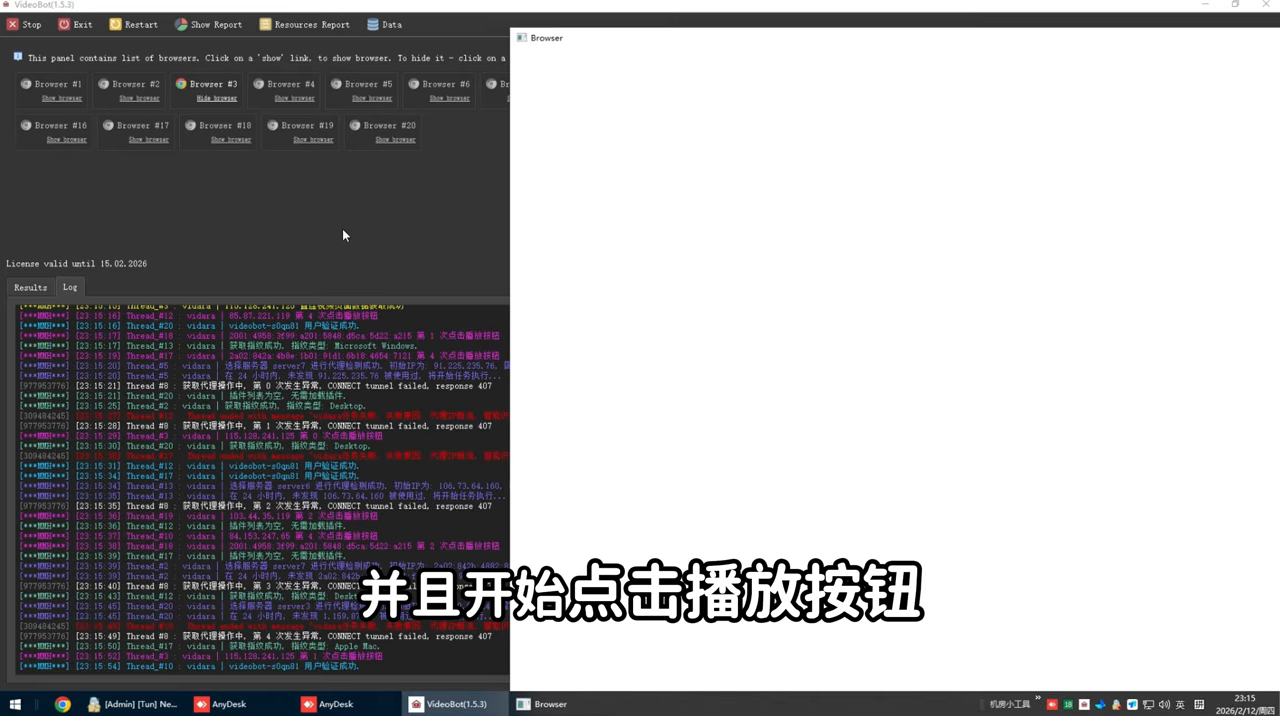Click the Browser #17 globe icon
This screenshot has width=1280, height=716.
[108, 125]
